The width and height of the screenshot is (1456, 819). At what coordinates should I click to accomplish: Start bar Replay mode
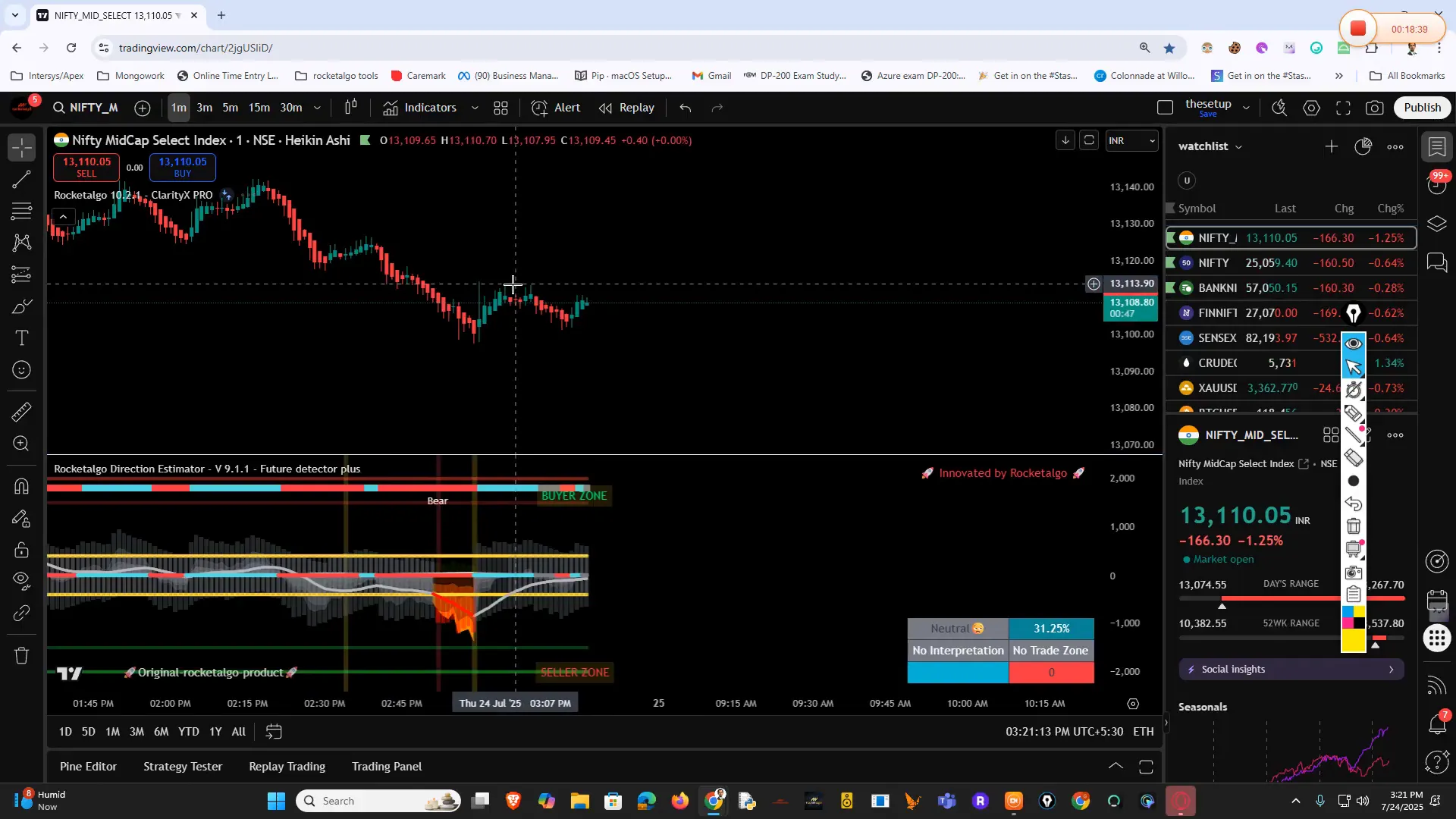626,108
